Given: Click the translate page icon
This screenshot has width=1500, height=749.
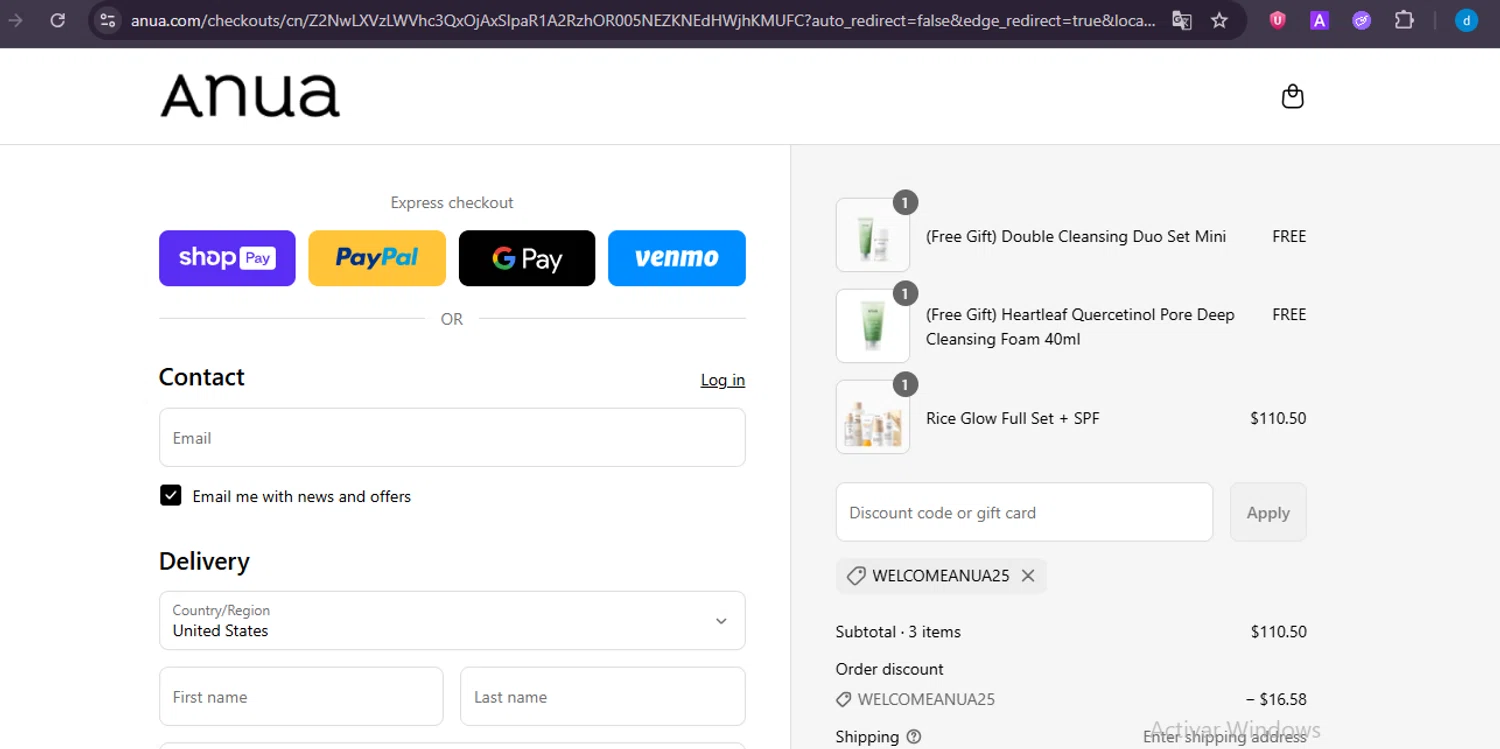Looking at the screenshot, I should pos(1182,20).
